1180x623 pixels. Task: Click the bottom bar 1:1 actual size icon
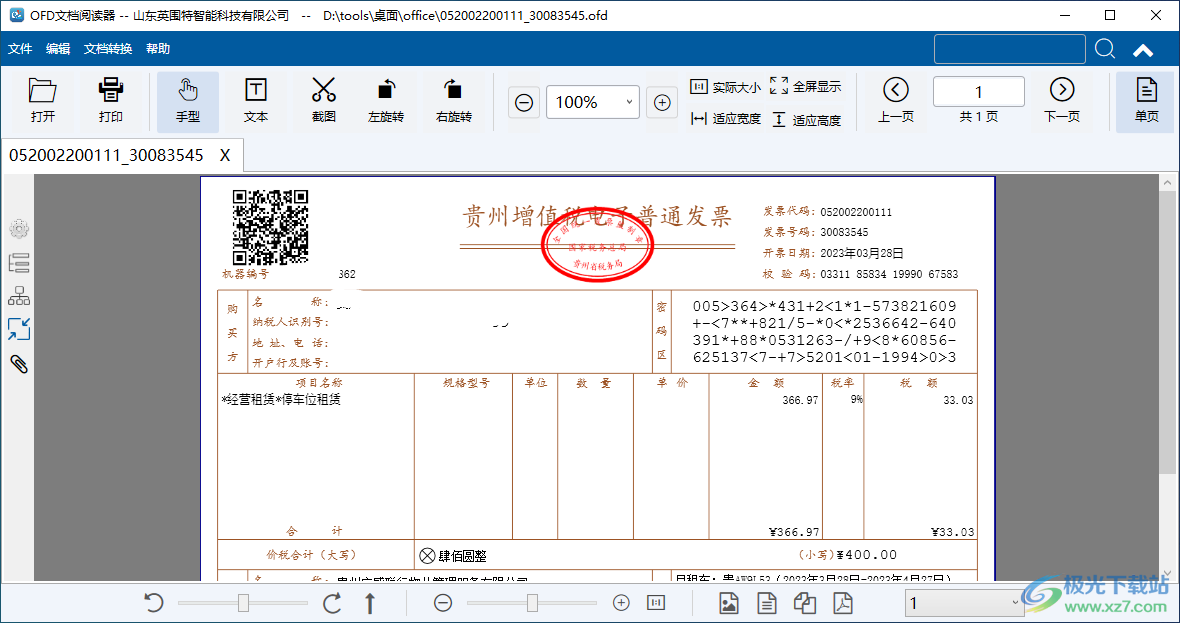(x=656, y=603)
